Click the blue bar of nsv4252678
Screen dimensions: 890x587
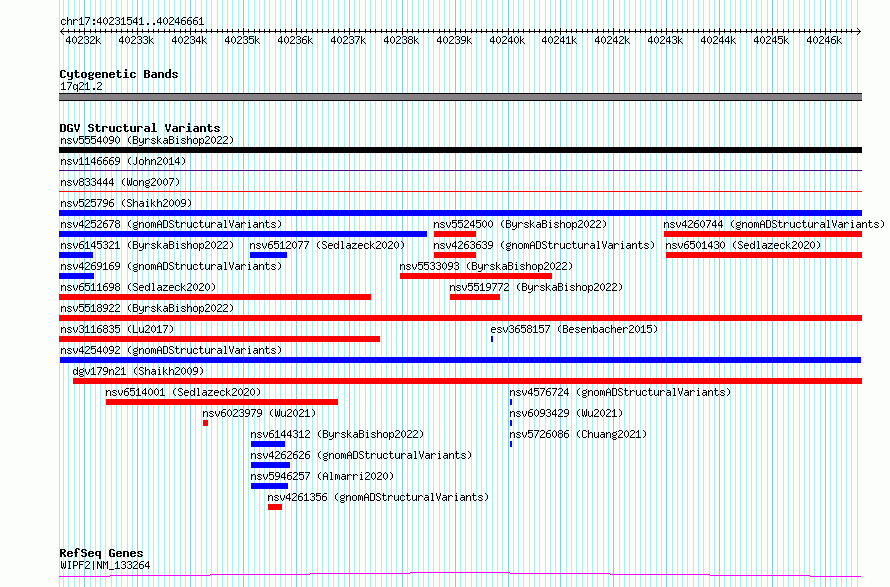[243, 234]
